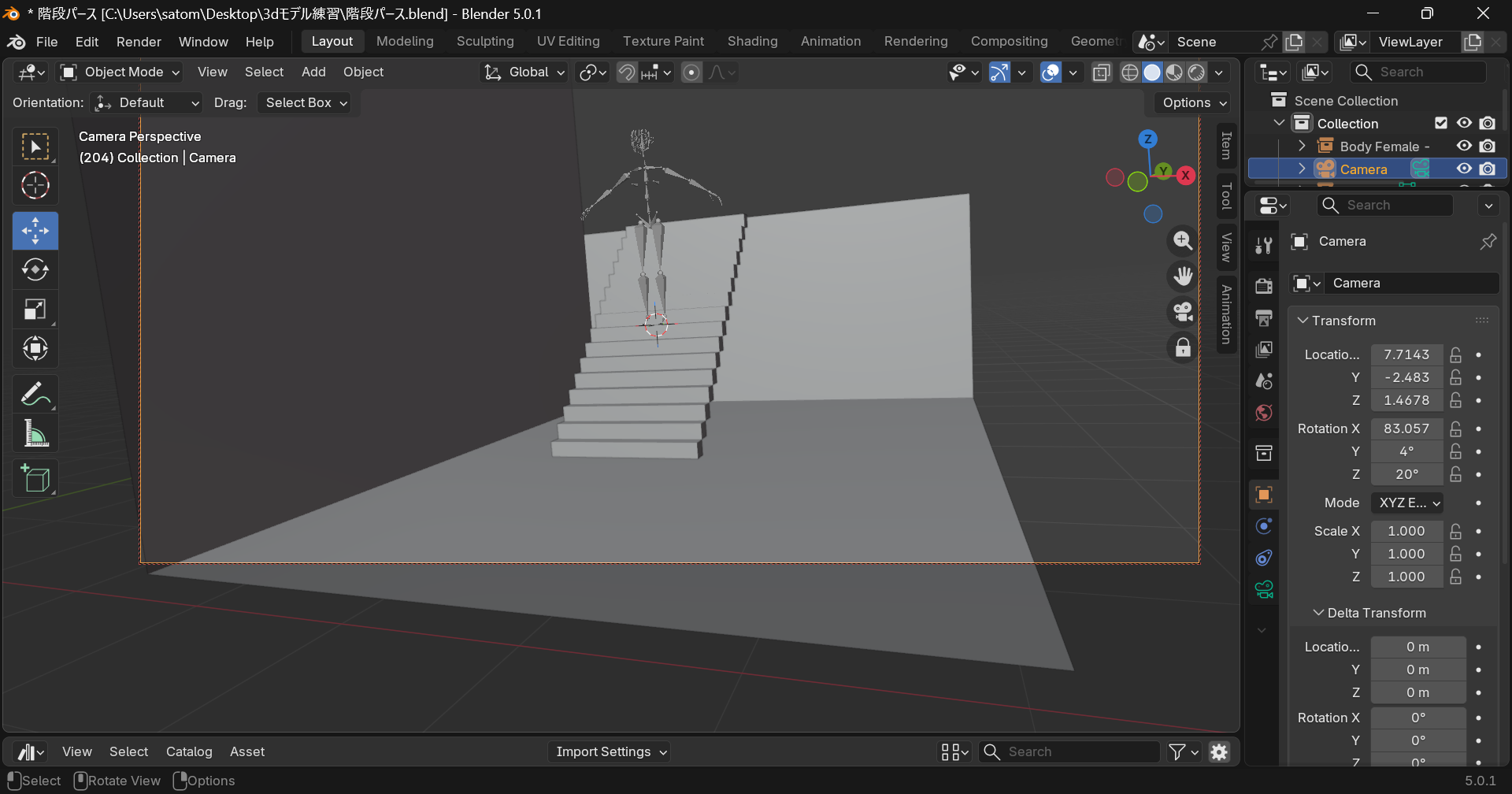Click the pan view hand icon

click(1183, 276)
